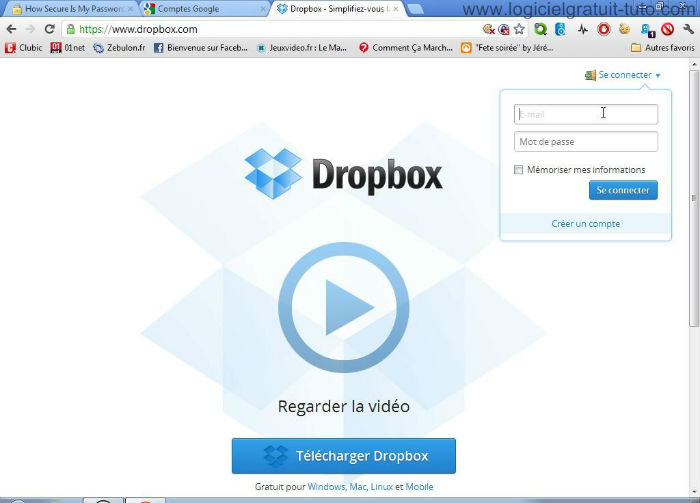Go back with the browser back arrow
This screenshot has height=503, width=700.
[11, 29]
